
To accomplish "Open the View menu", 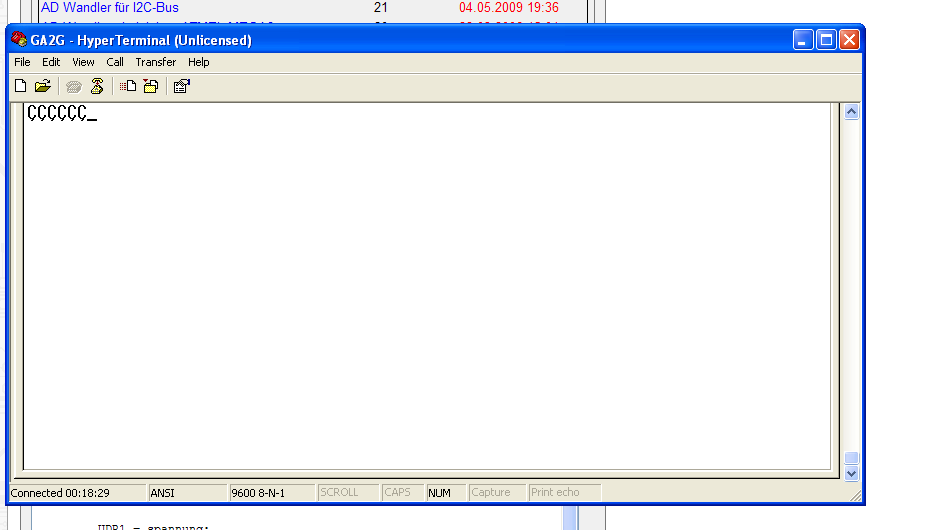I will point(83,62).
